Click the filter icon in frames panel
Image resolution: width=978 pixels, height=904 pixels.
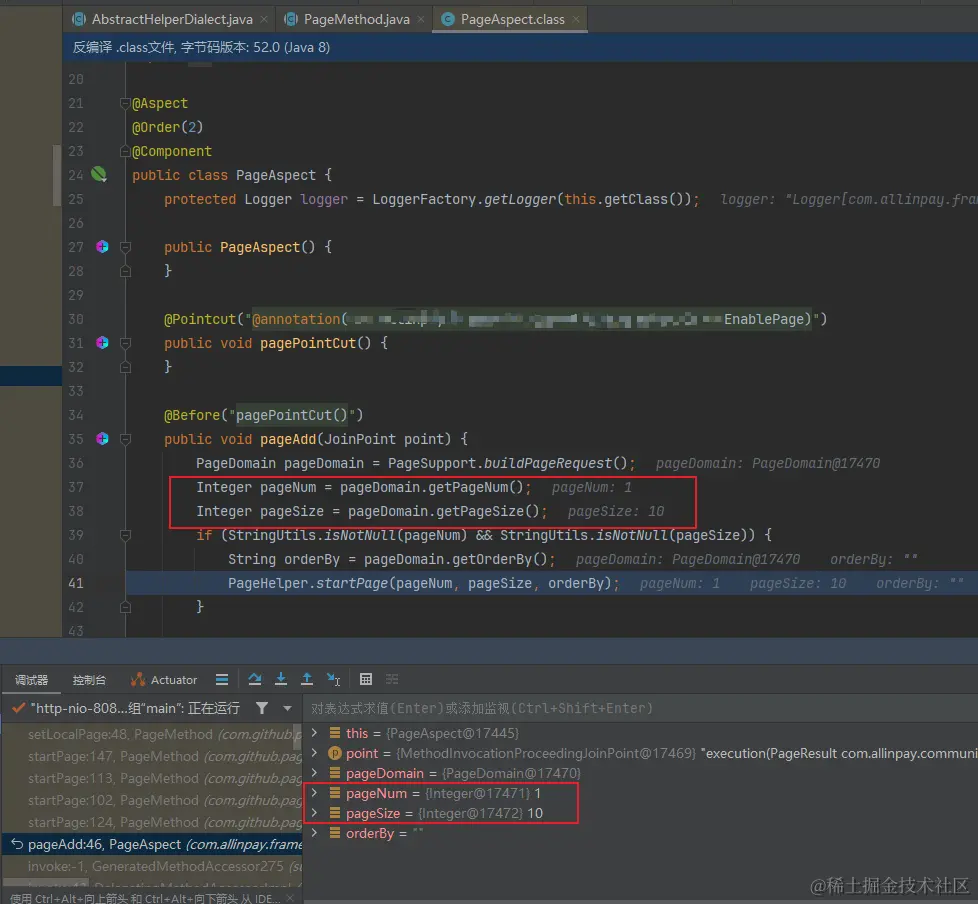tap(262, 708)
